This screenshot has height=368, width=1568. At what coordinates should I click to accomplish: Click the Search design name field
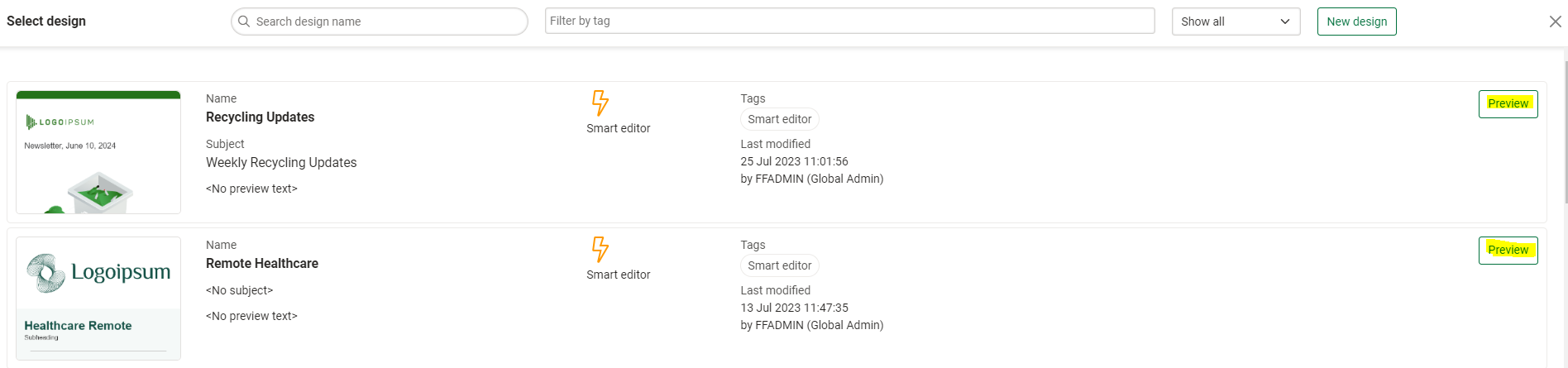tap(389, 22)
